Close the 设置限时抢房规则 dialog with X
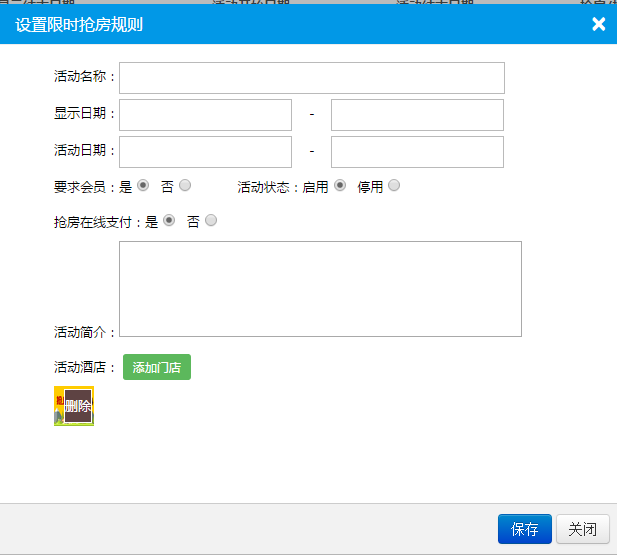The height and width of the screenshot is (555, 617). (599, 24)
